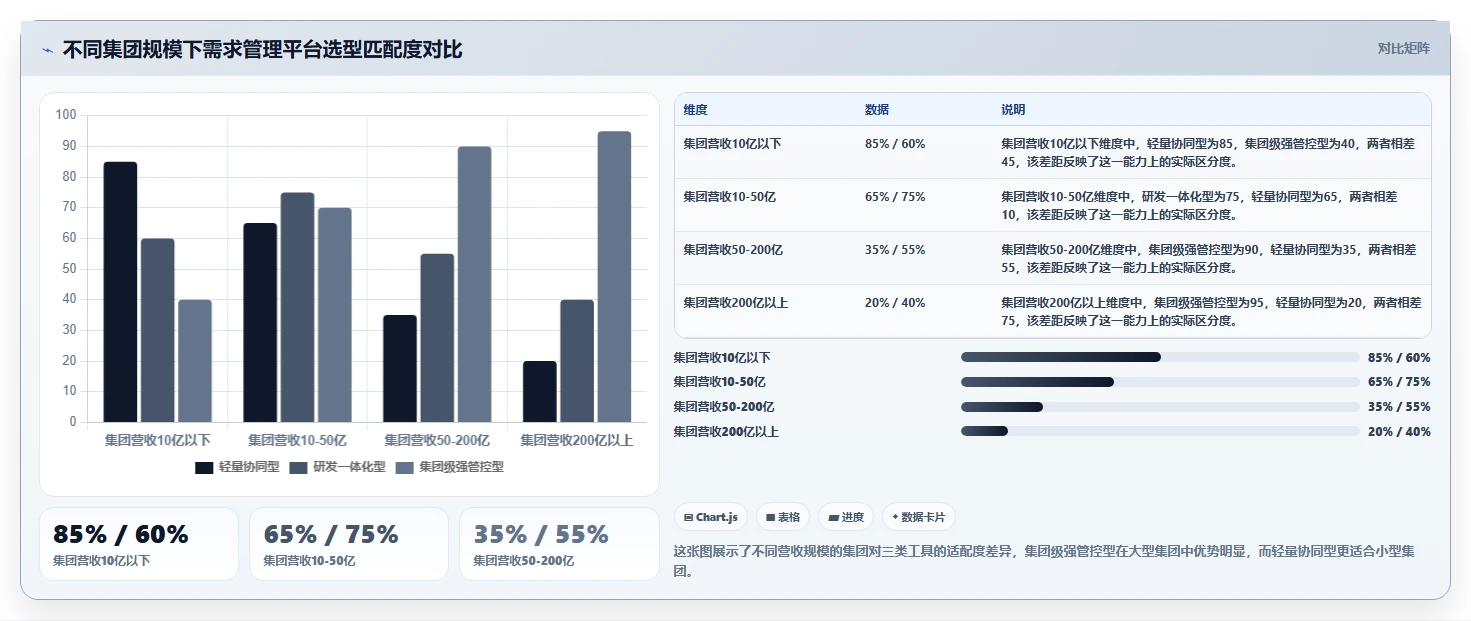
Task: Click the chart title 不同集团规模下需求管理平台选型匹配度对比
Action: (x=262, y=49)
